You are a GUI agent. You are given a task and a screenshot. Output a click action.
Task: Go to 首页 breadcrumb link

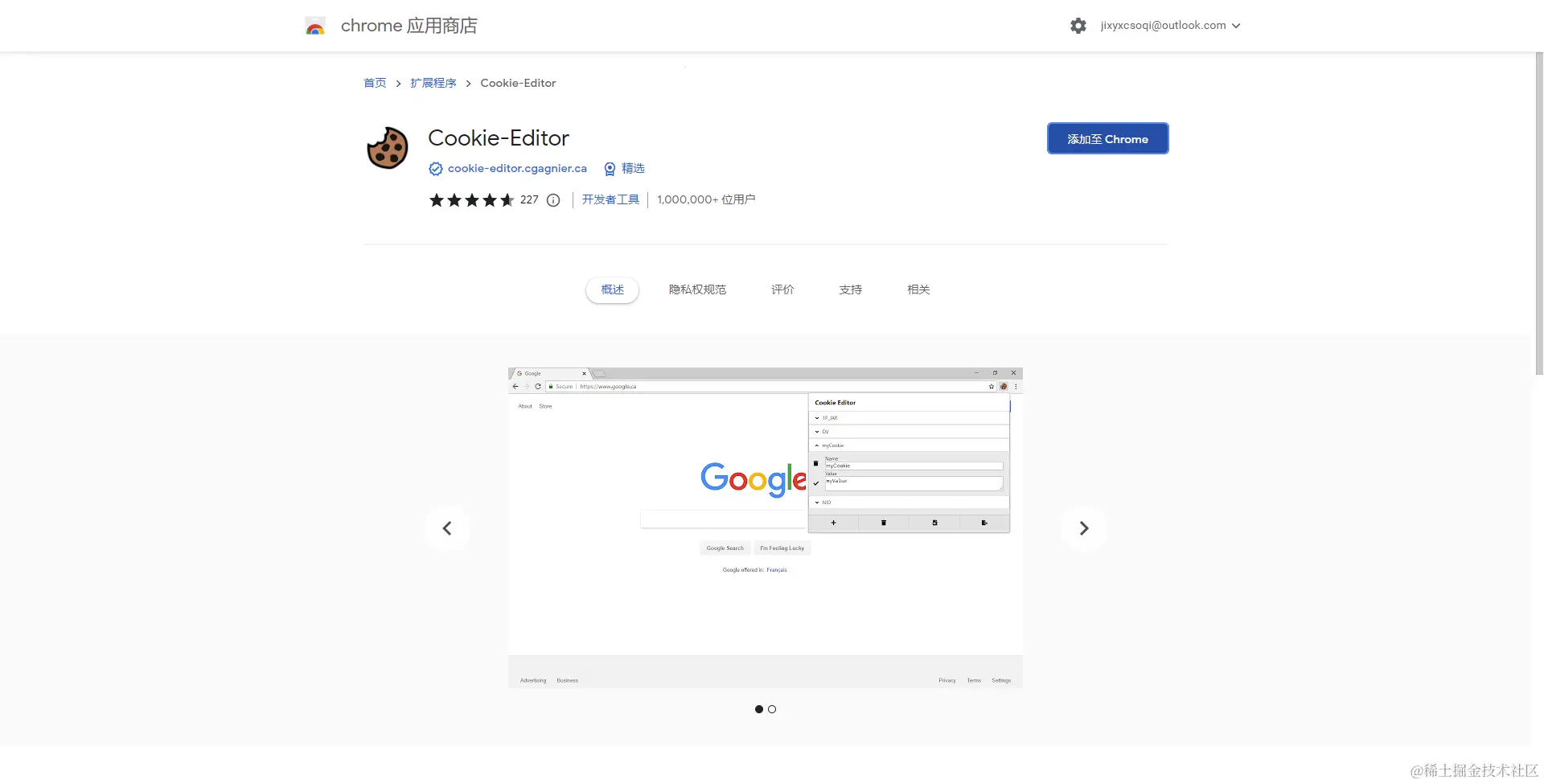click(375, 83)
